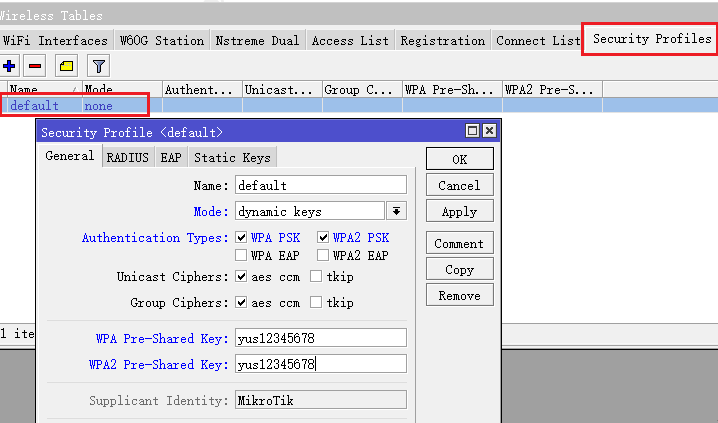Maximize the Security Profile dialog window
This screenshot has height=423, width=718.
click(x=472, y=131)
